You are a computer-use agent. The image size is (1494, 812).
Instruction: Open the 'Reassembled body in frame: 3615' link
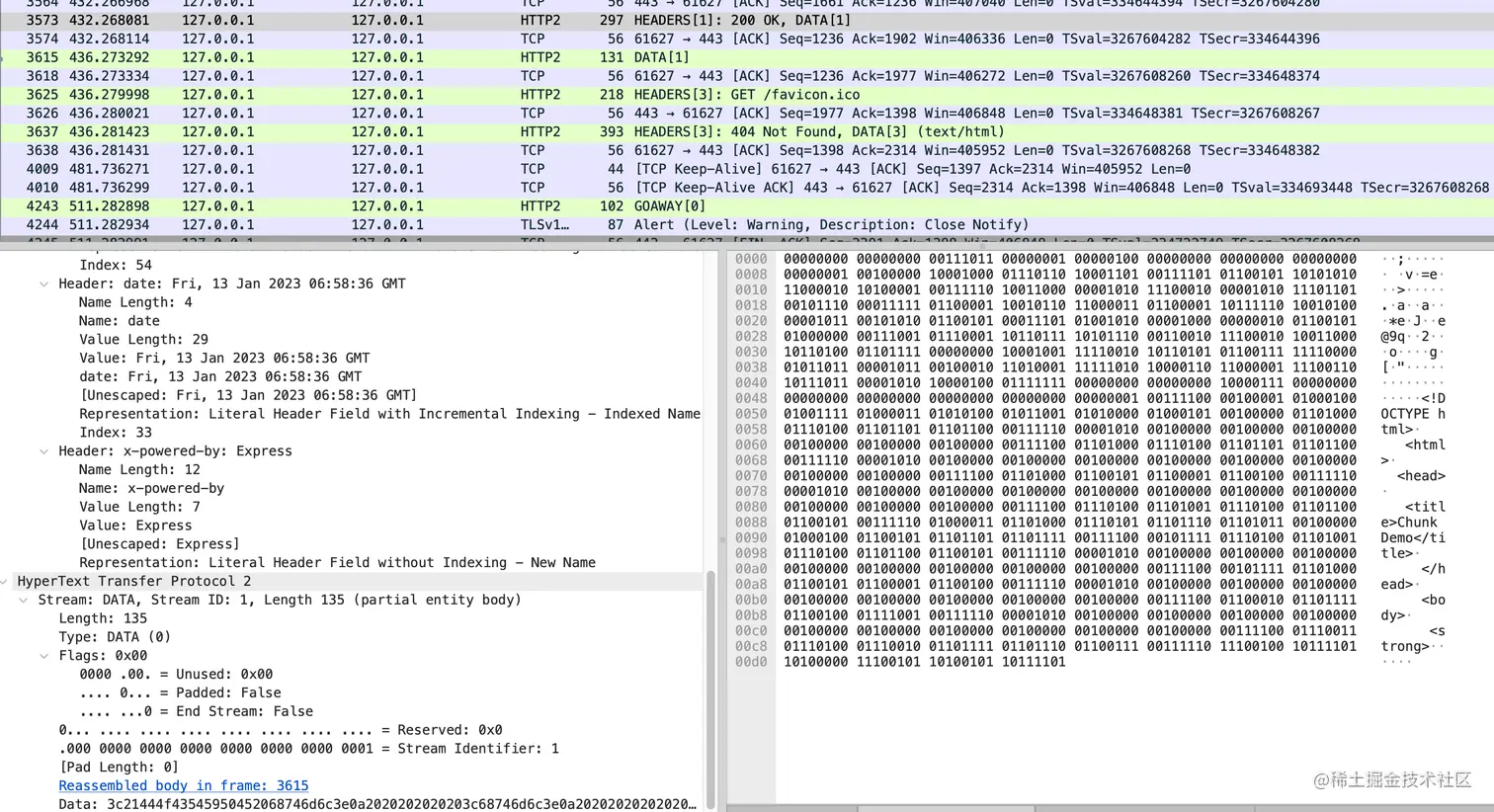184,786
